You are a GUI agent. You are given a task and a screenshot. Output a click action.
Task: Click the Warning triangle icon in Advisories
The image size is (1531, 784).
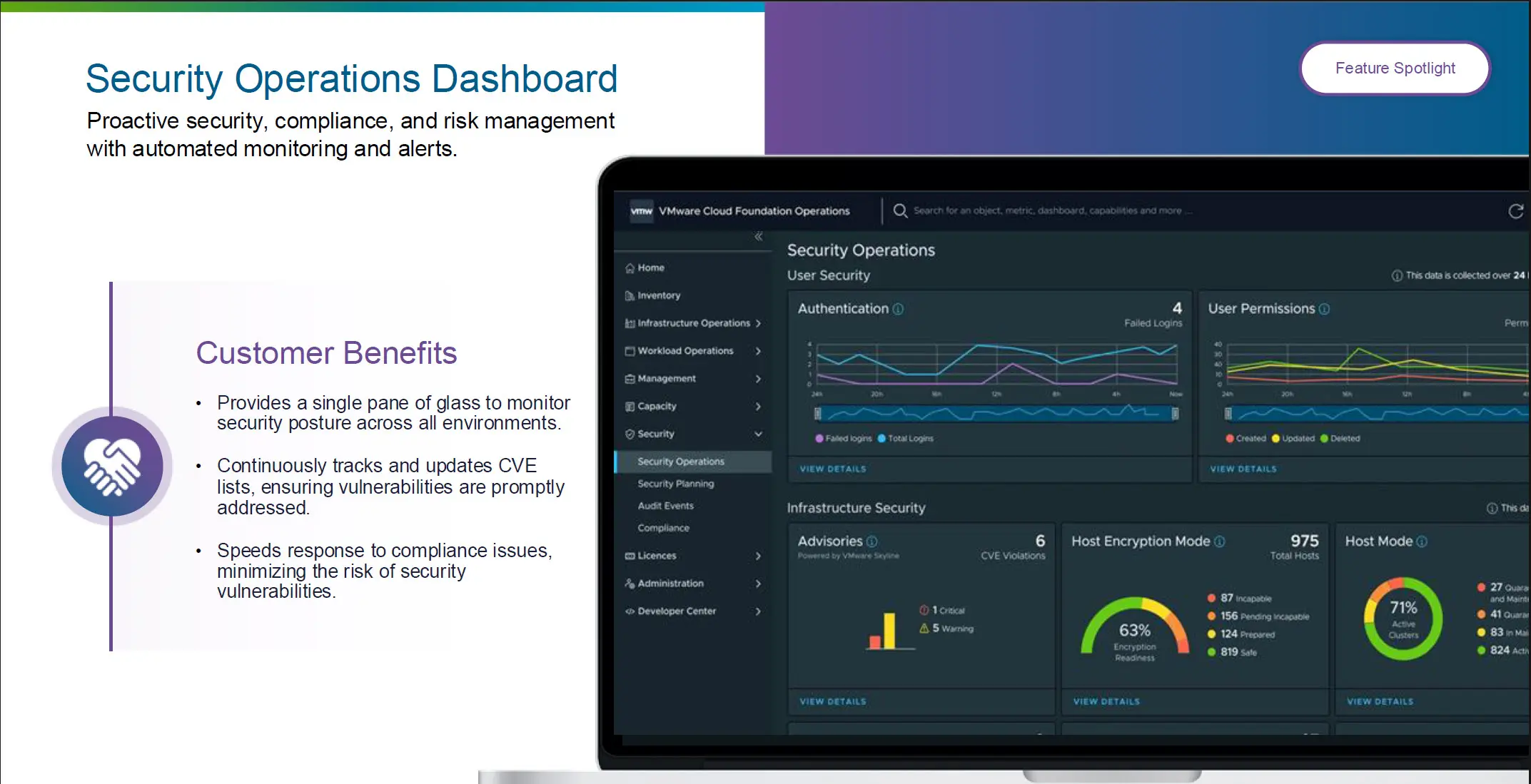[x=924, y=628]
